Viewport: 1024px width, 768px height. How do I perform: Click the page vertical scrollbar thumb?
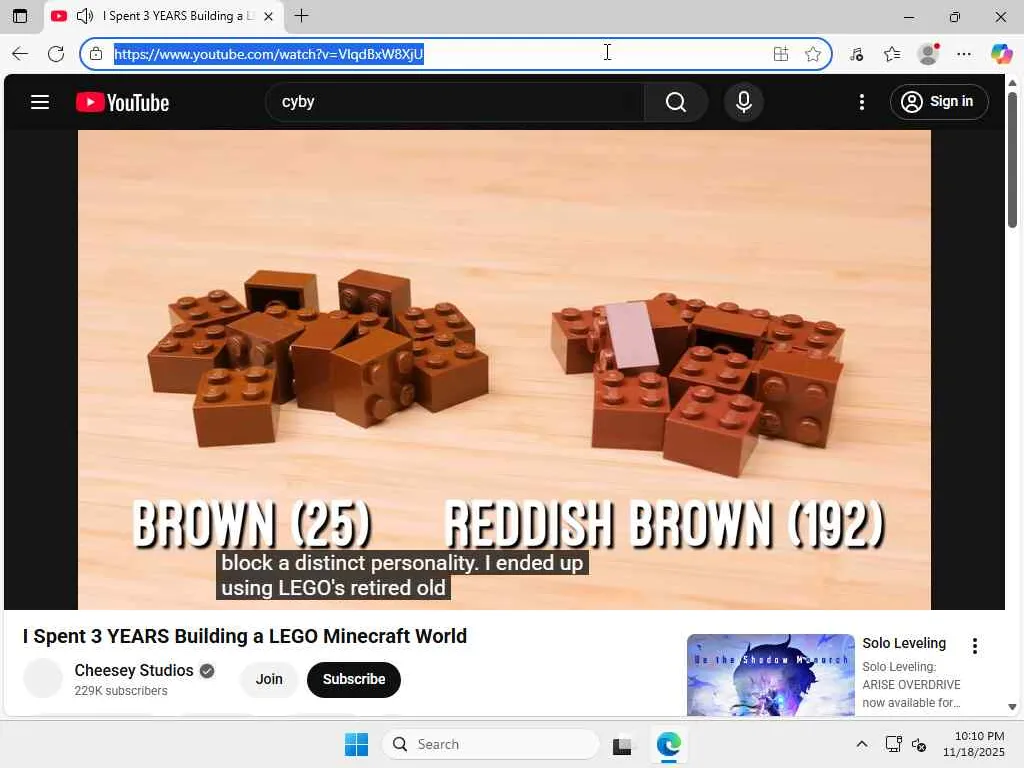click(1012, 159)
